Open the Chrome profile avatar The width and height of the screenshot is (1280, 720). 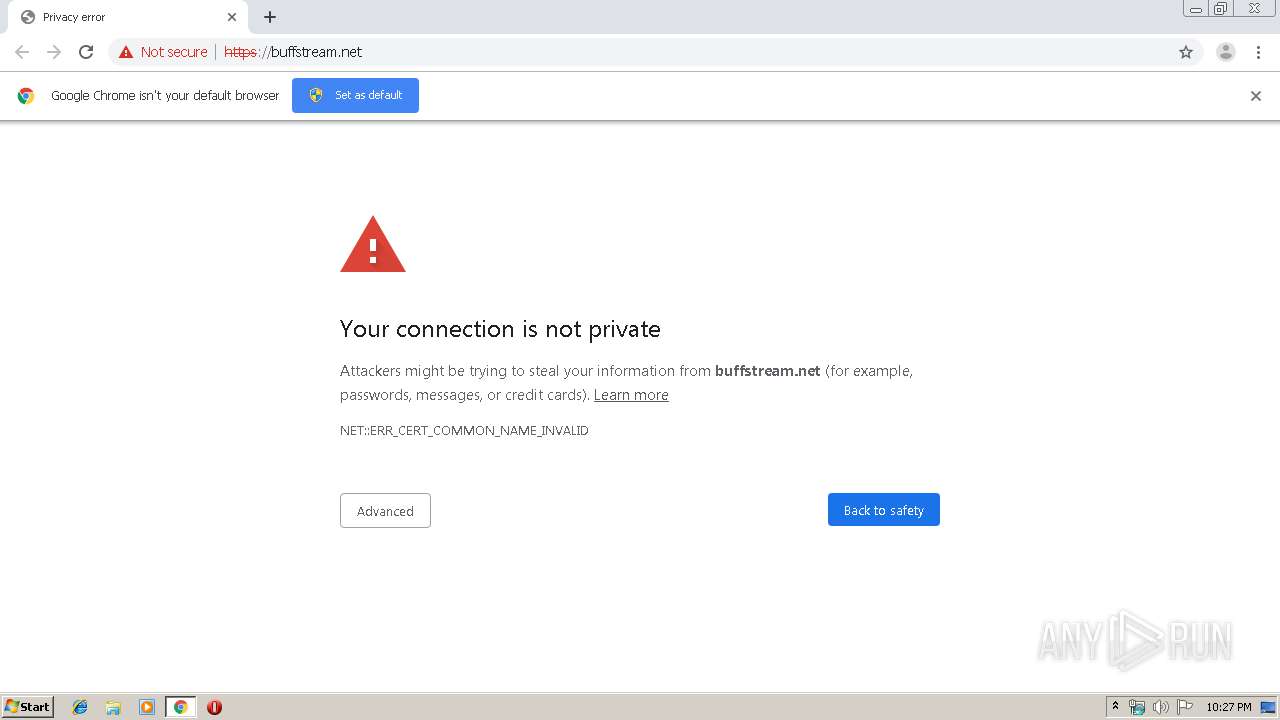(1225, 52)
